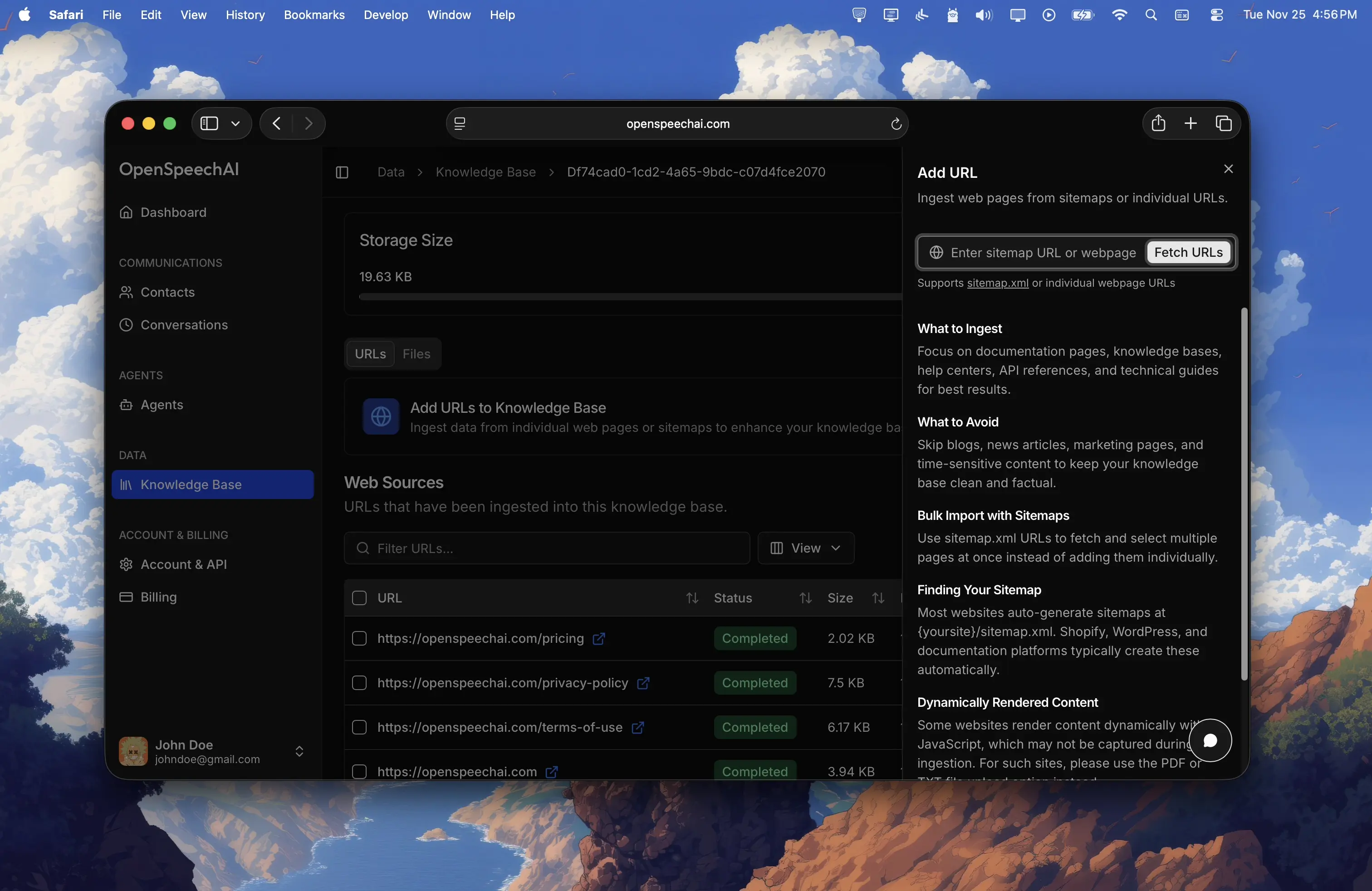This screenshot has height=891, width=1372.
Task: Click the Billing card icon
Action: click(x=126, y=597)
